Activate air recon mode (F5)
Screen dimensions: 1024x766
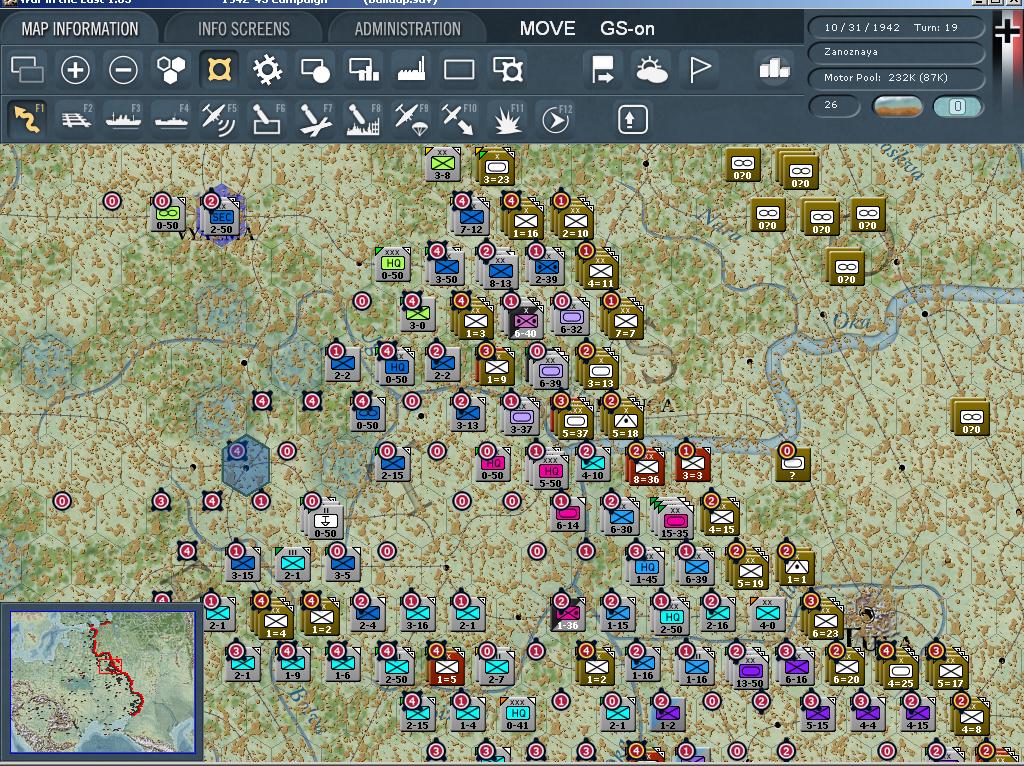219,118
